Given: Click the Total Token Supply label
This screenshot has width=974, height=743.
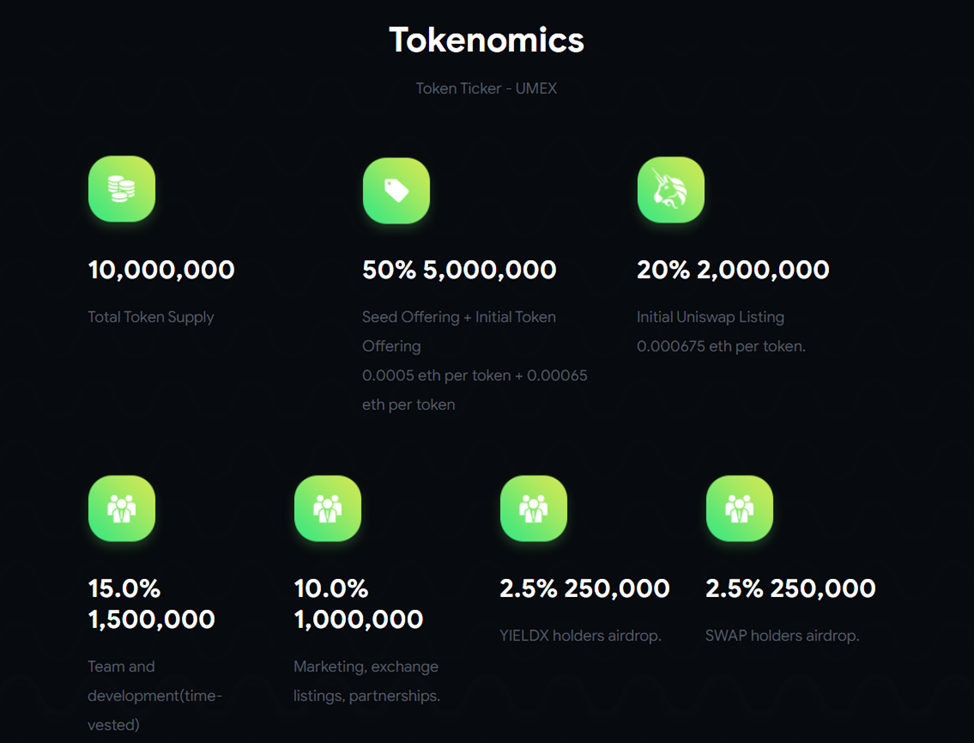Looking at the screenshot, I should 151,317.
